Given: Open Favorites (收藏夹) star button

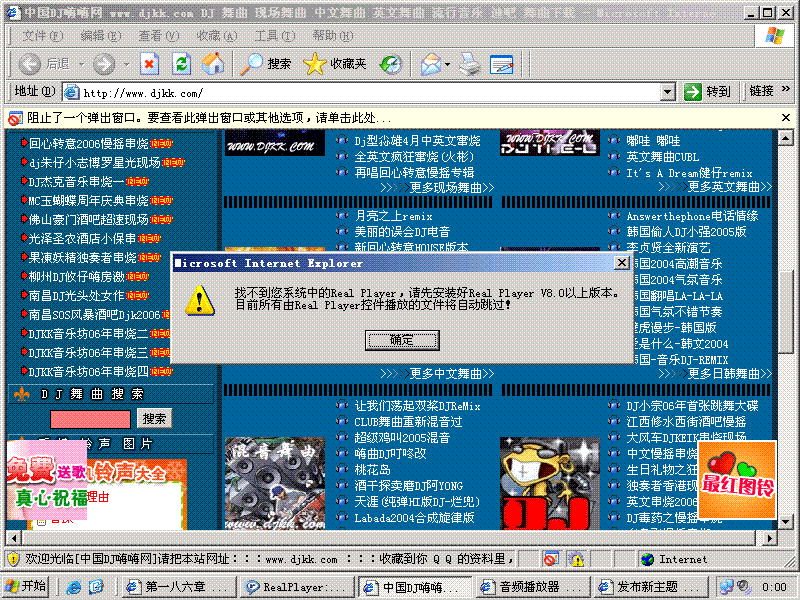Looking at the screenshot, I should [x=335, y=64].
